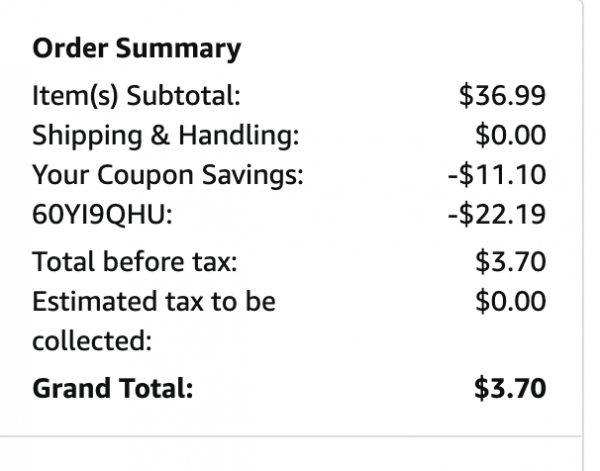Select Your Coupon Savings label
Image resolution: width=600 pixels, height=471 pixels.
(168, 175)
